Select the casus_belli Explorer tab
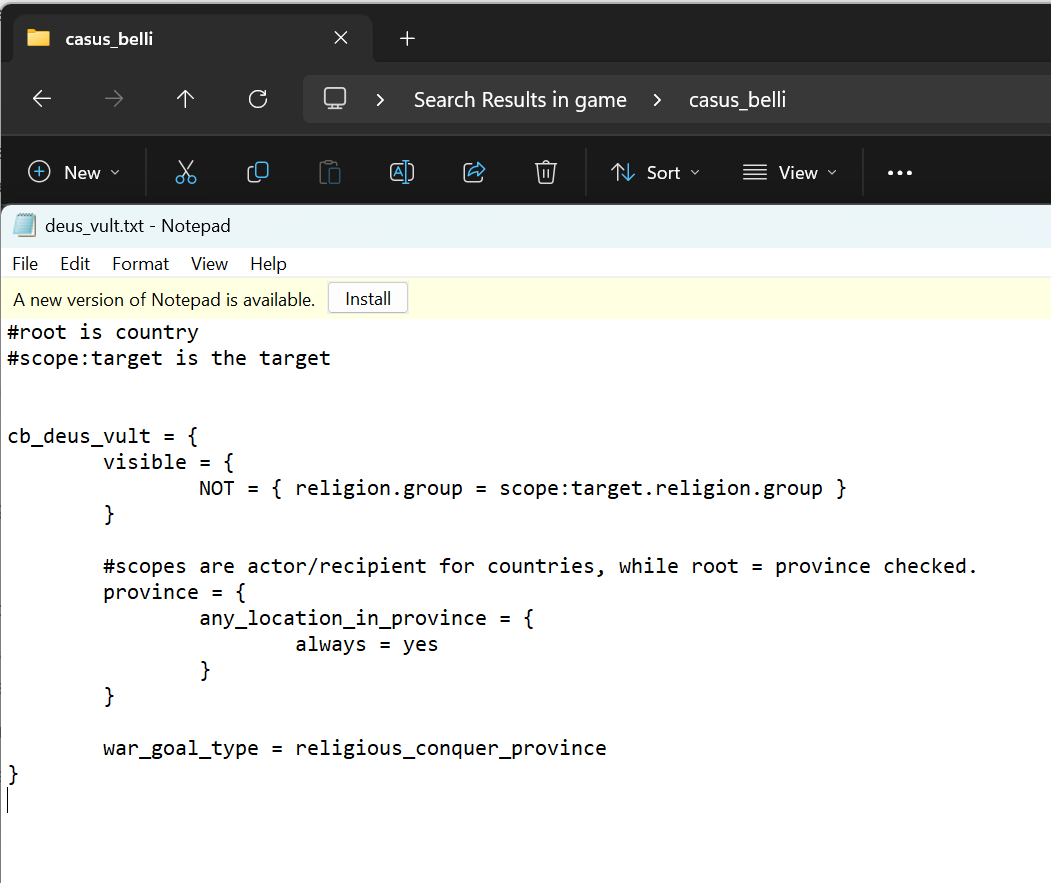 coord(192,38)
